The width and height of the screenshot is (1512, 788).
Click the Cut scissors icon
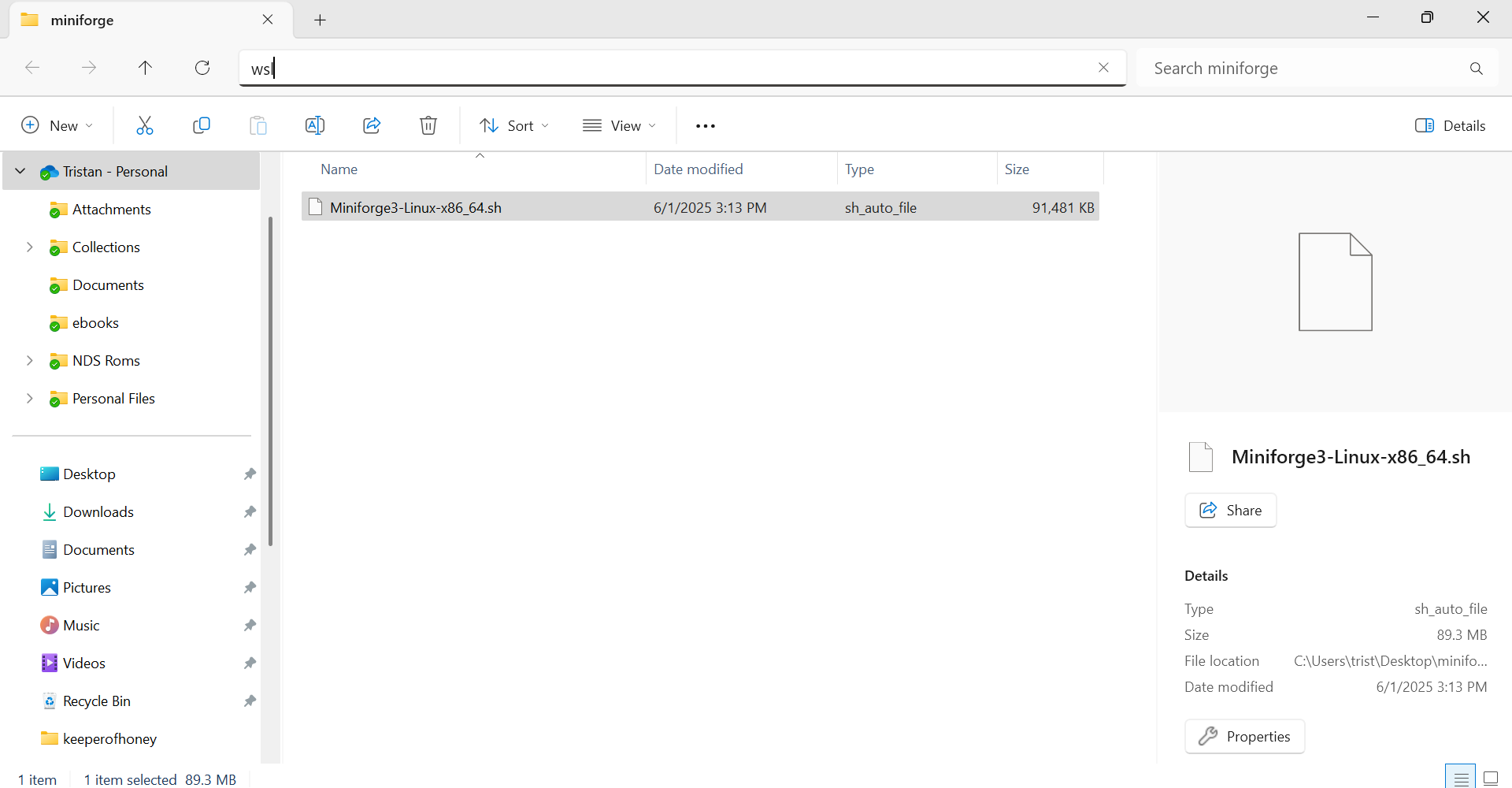tap(145, 125)
